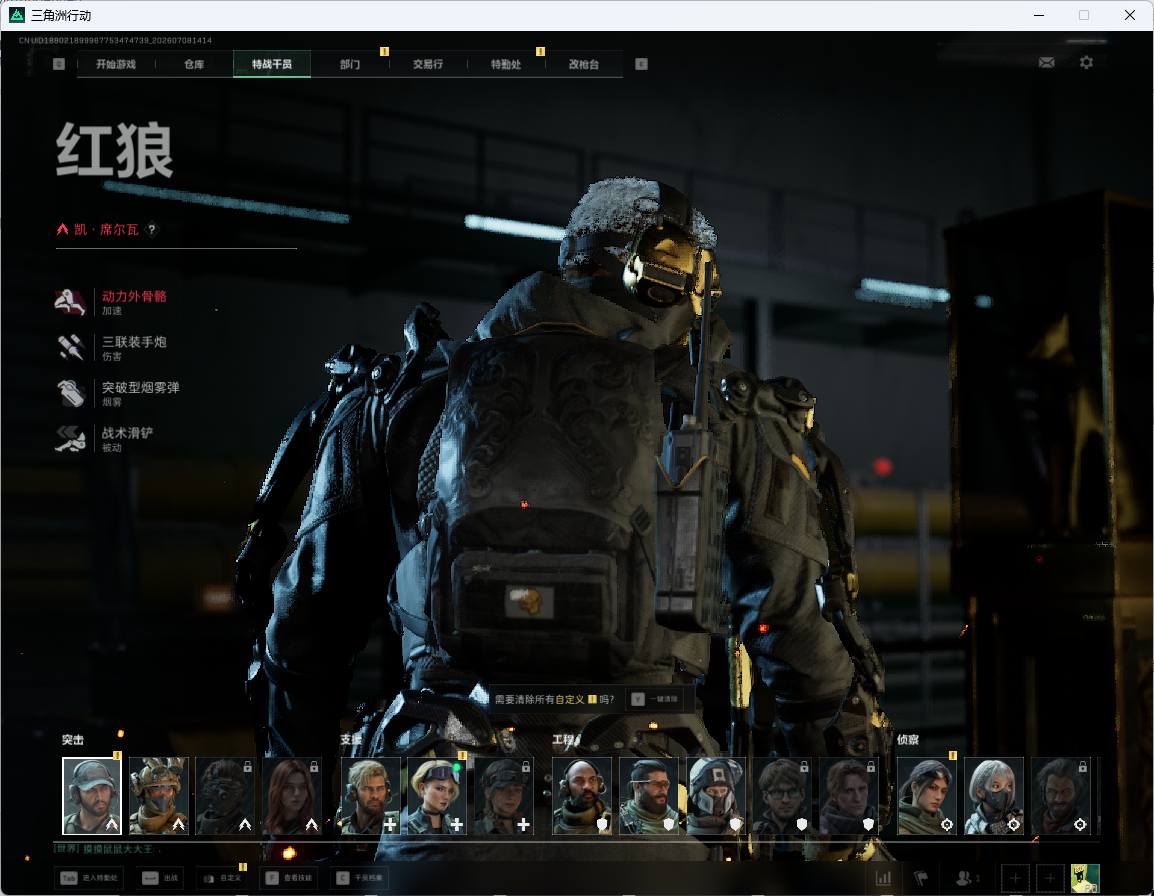Select the masked engineer with flag helmet
This screenshot has width=1154, height=896.
tap(716, 796)
